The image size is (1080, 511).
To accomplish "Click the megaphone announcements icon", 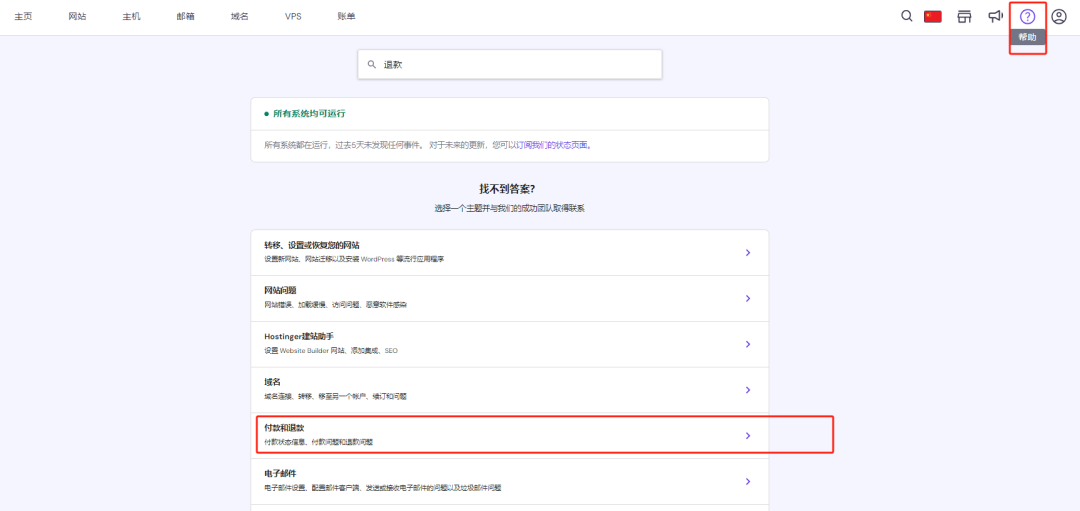I will [x=995, y=16].
